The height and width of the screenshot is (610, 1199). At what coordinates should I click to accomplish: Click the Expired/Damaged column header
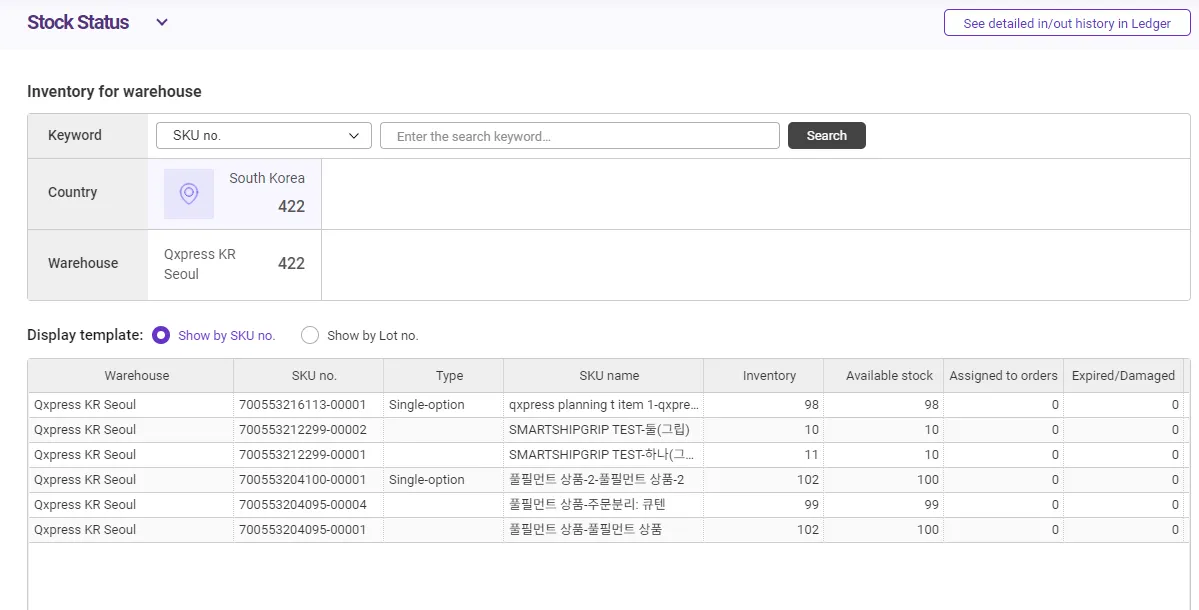1123,376
